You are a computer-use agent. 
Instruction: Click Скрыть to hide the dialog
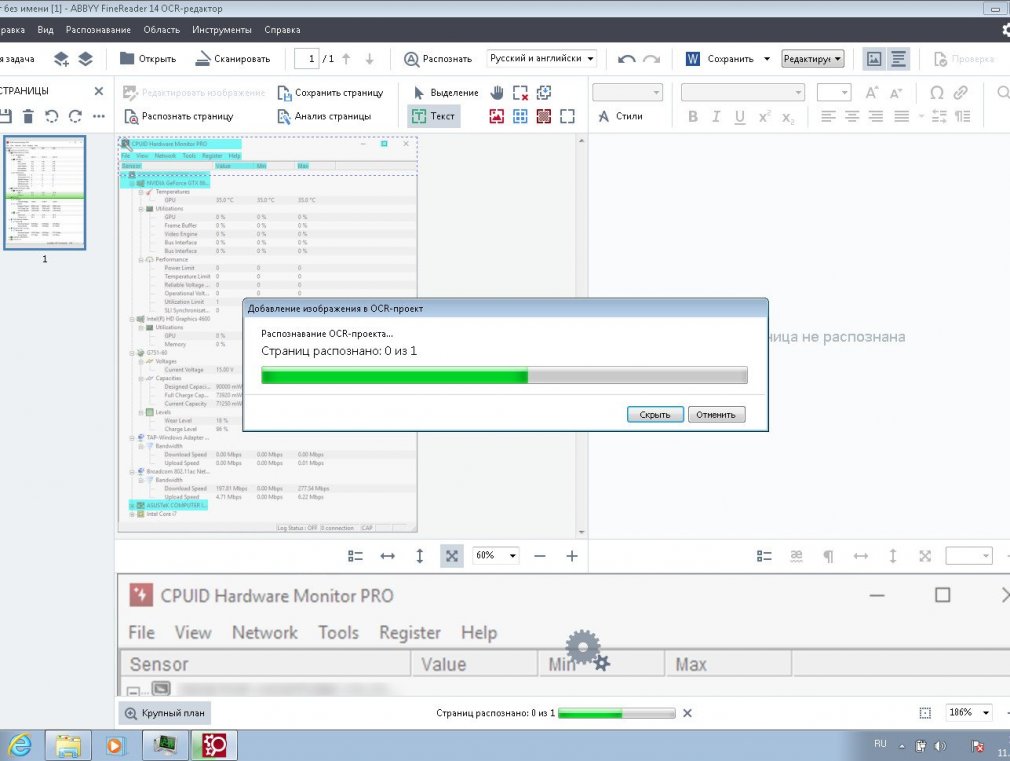tap(655, 414)
